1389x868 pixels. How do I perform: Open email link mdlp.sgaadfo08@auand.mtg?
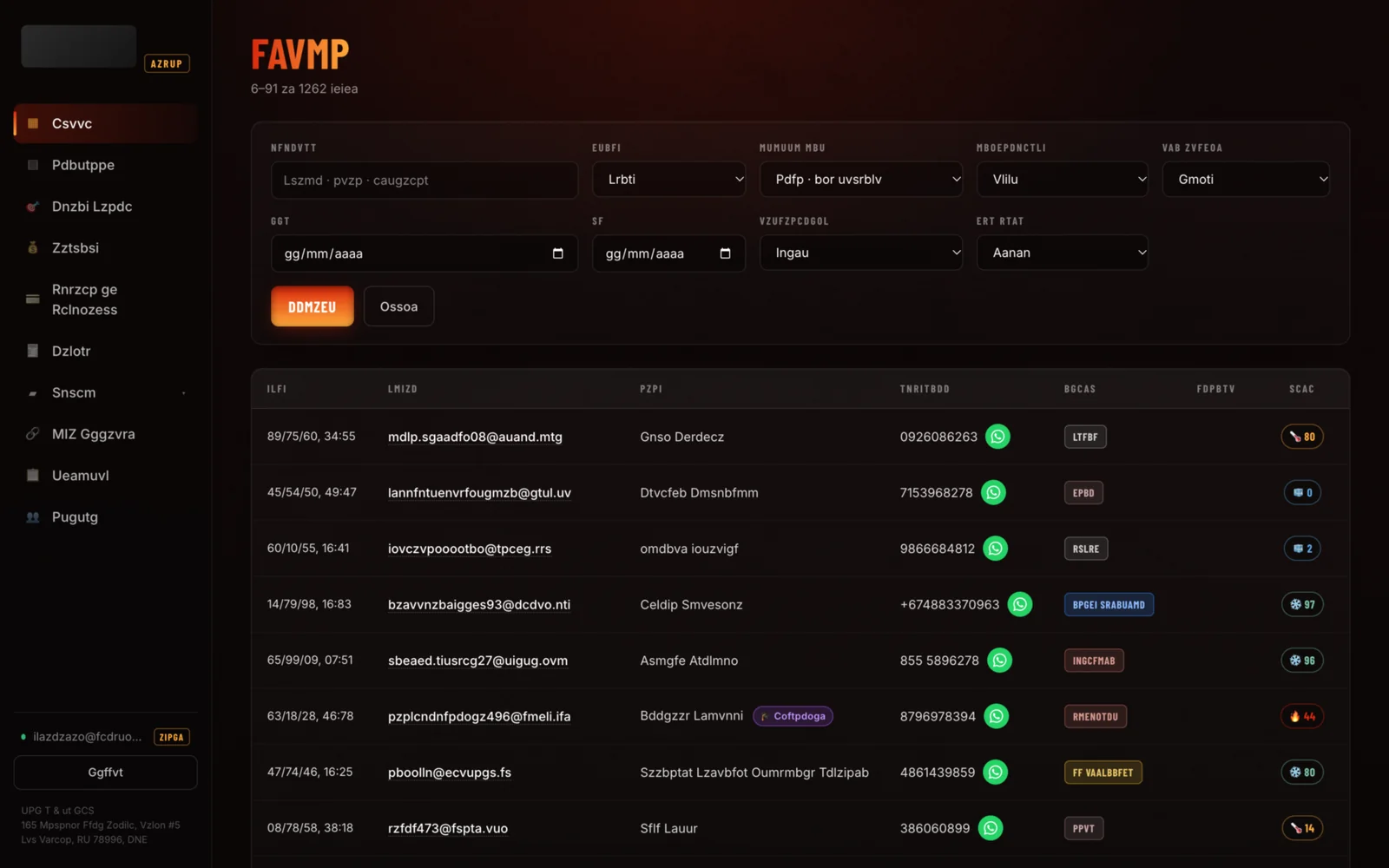coord(475,437)
